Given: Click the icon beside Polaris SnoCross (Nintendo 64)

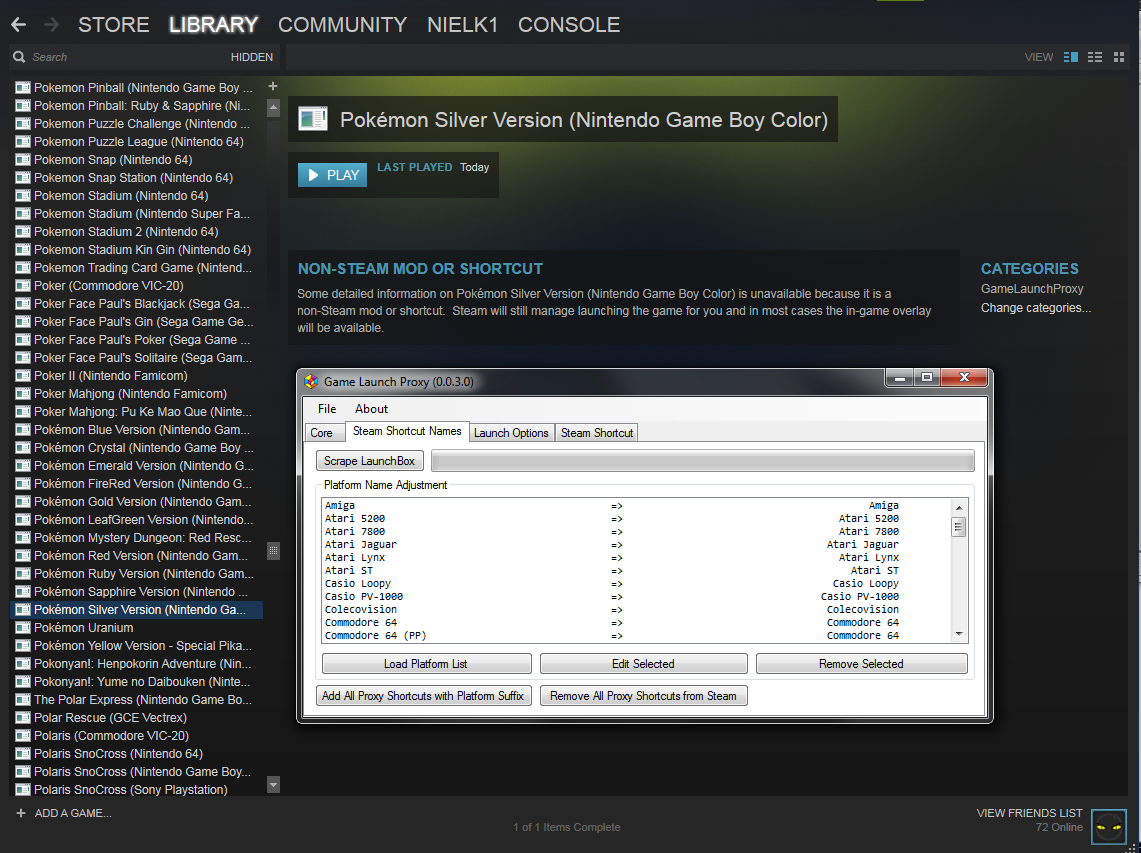Looking at the screenshot, I should coord(23,754).
